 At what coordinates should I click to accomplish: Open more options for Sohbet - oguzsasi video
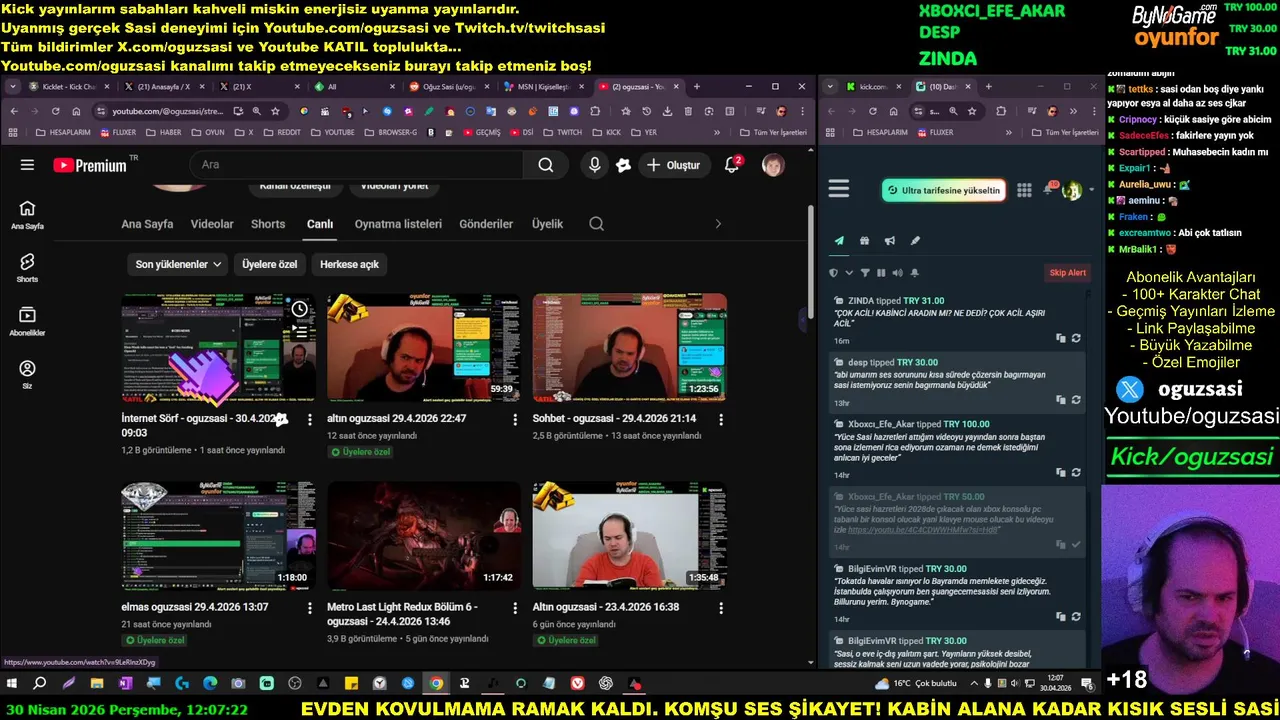click(721, 419)
